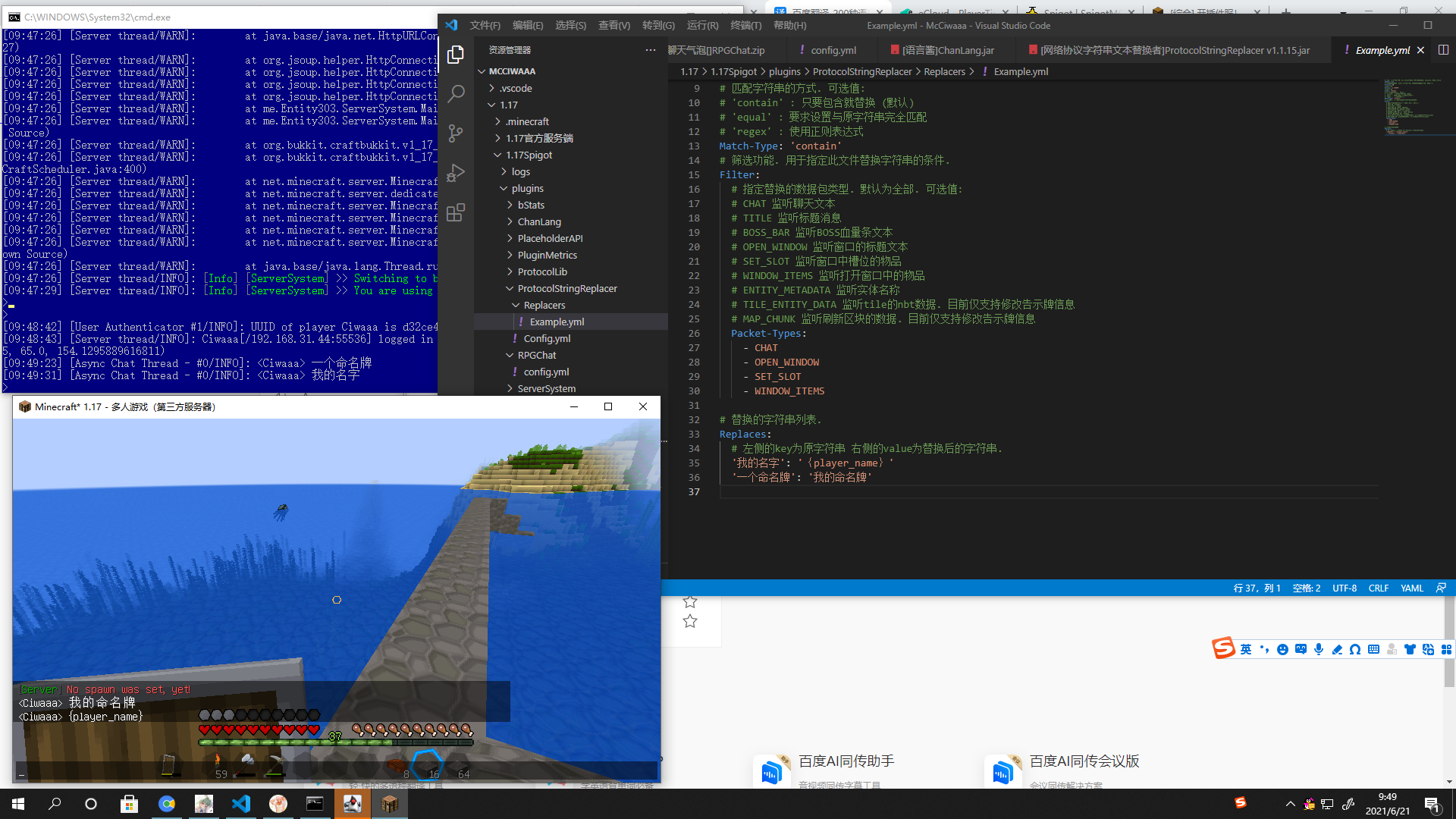
Task: Toggle Sogou voice input microphone
Action: coord(1319,649)
